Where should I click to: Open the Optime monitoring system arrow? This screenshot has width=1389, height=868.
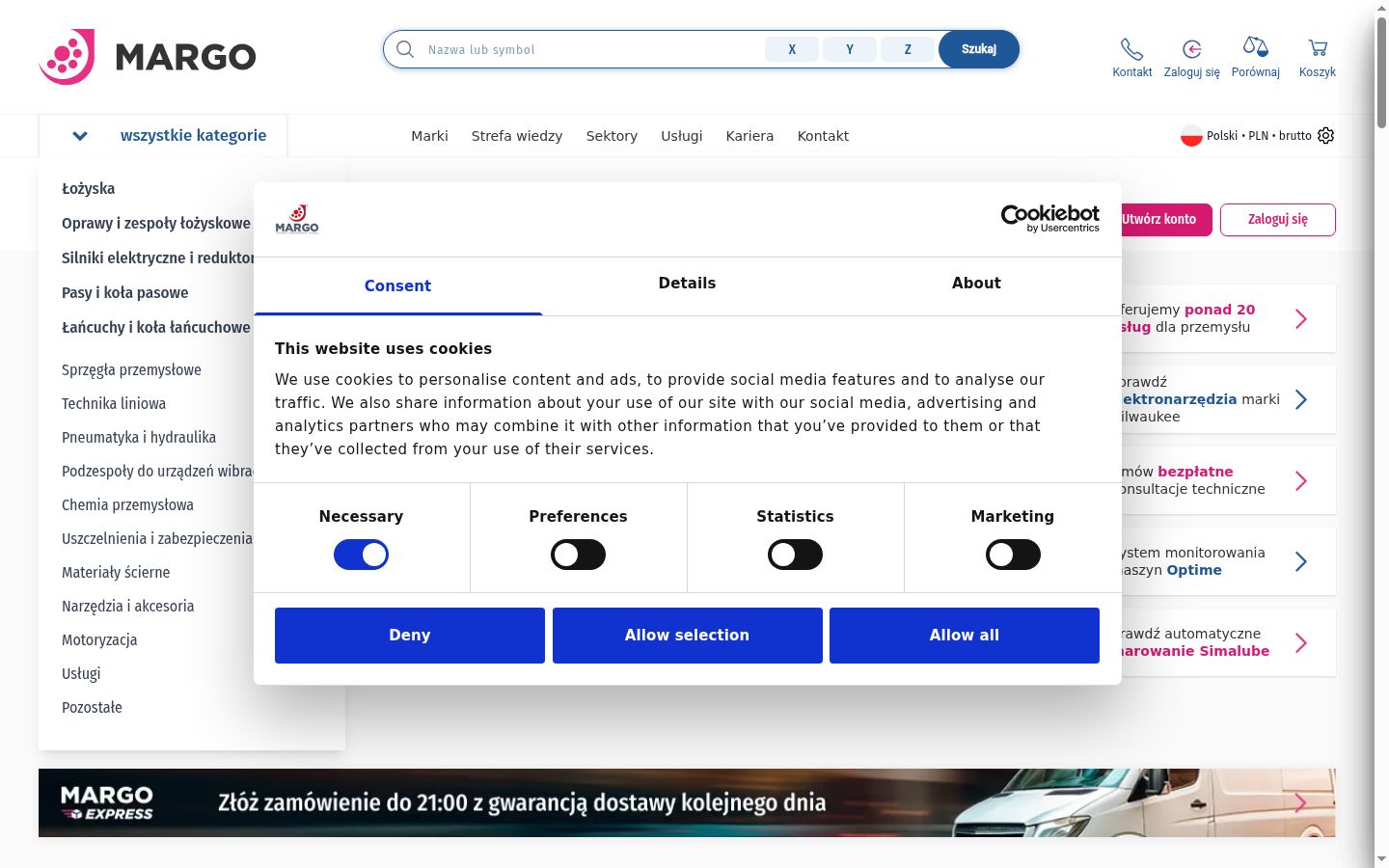(x=1301, y=561)
